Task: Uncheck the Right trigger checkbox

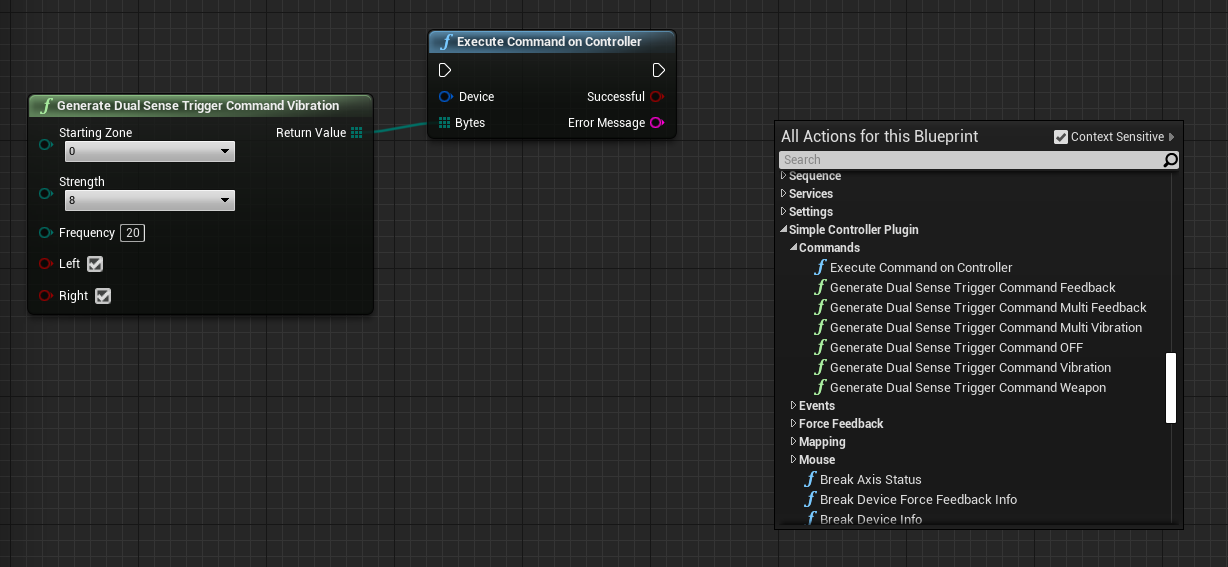Action: 102,296
